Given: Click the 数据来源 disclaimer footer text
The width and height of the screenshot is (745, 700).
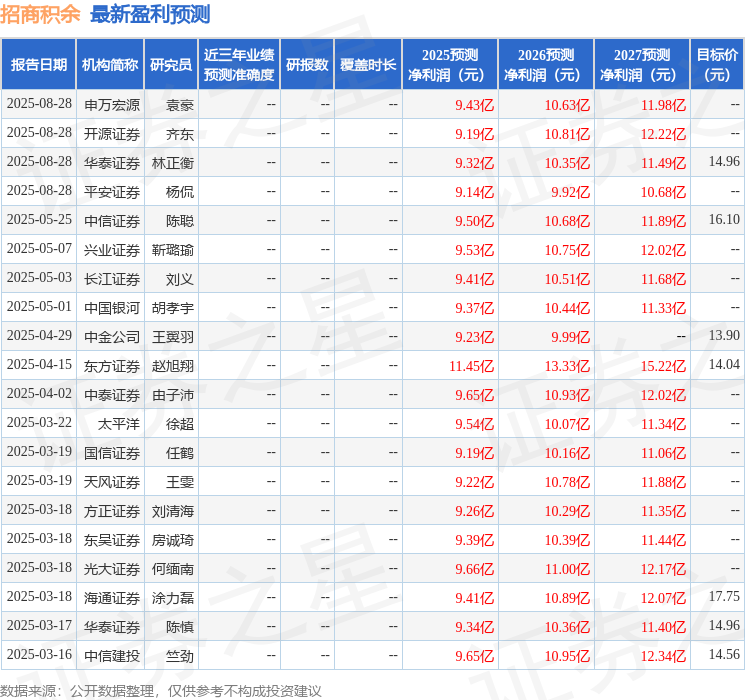Looking at the screenshot, I should (161, 690).
